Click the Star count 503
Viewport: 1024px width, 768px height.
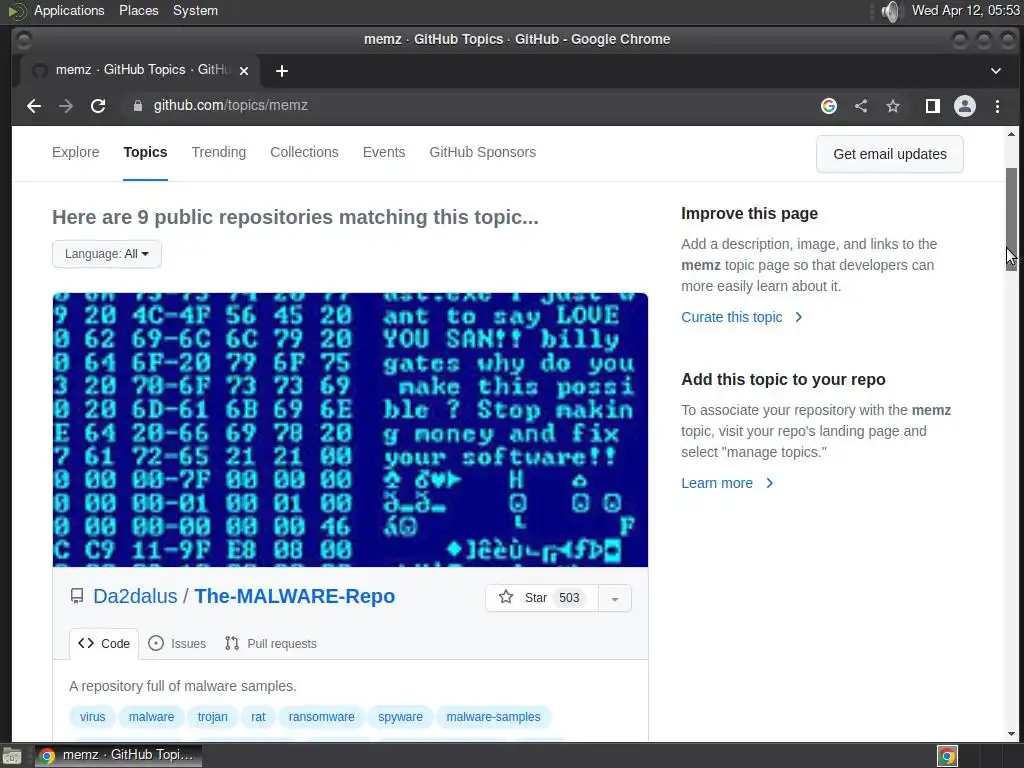[x=569, y=598]
